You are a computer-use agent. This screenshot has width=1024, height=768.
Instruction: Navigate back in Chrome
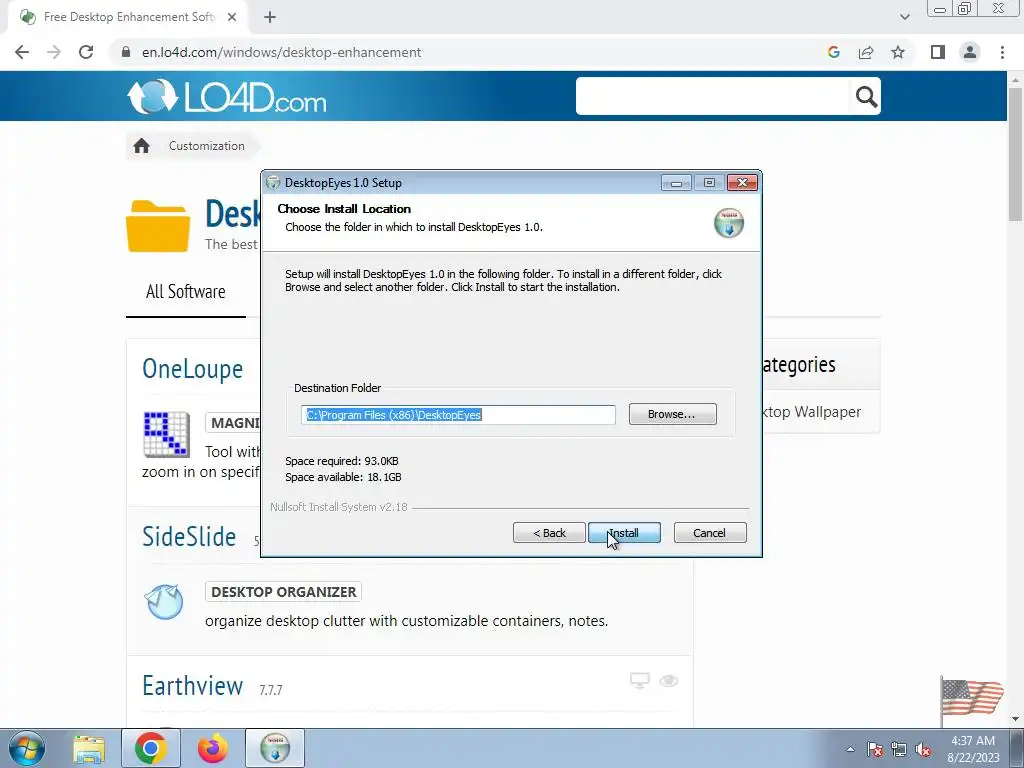click(22, 52)
